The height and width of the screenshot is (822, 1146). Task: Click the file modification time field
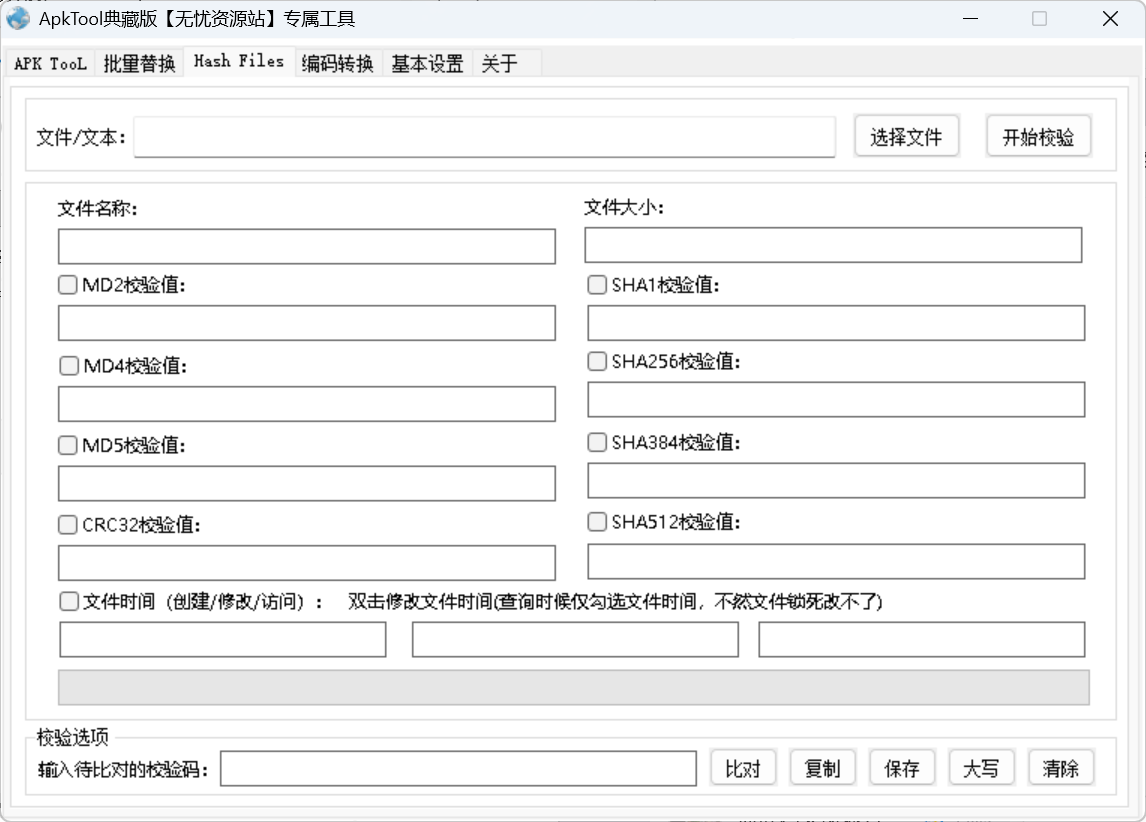[x=575, y=639]
